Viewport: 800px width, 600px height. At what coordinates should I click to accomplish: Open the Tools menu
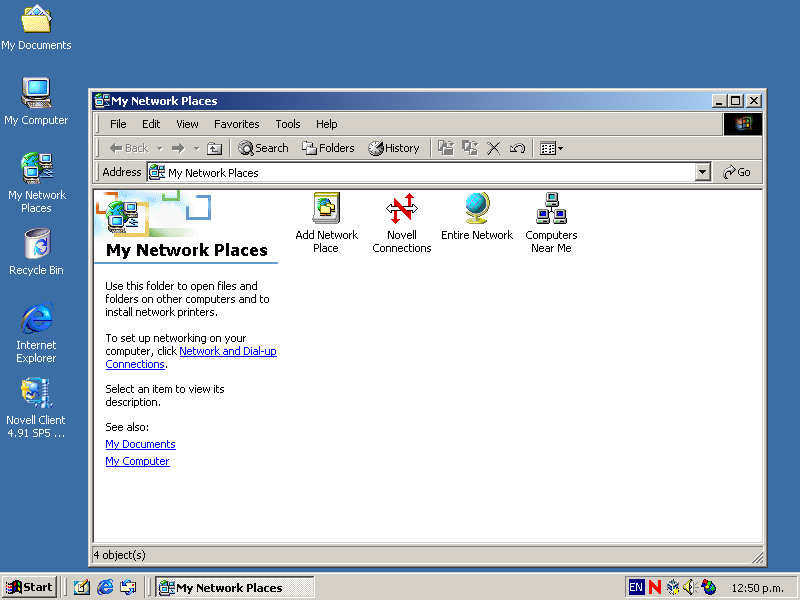288,124
